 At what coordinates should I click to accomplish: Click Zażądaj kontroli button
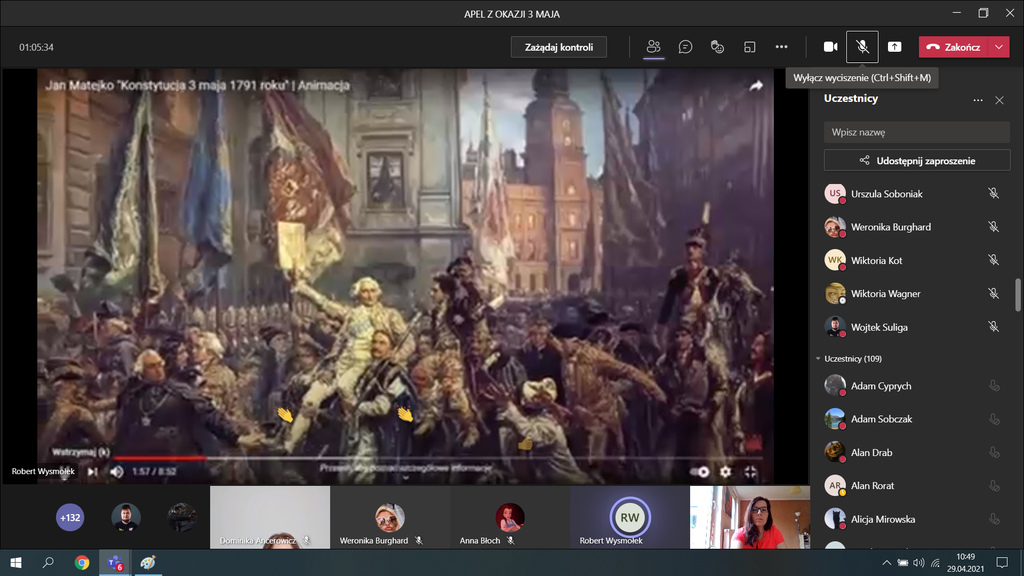pyautogui.click(x=558, y=47)
